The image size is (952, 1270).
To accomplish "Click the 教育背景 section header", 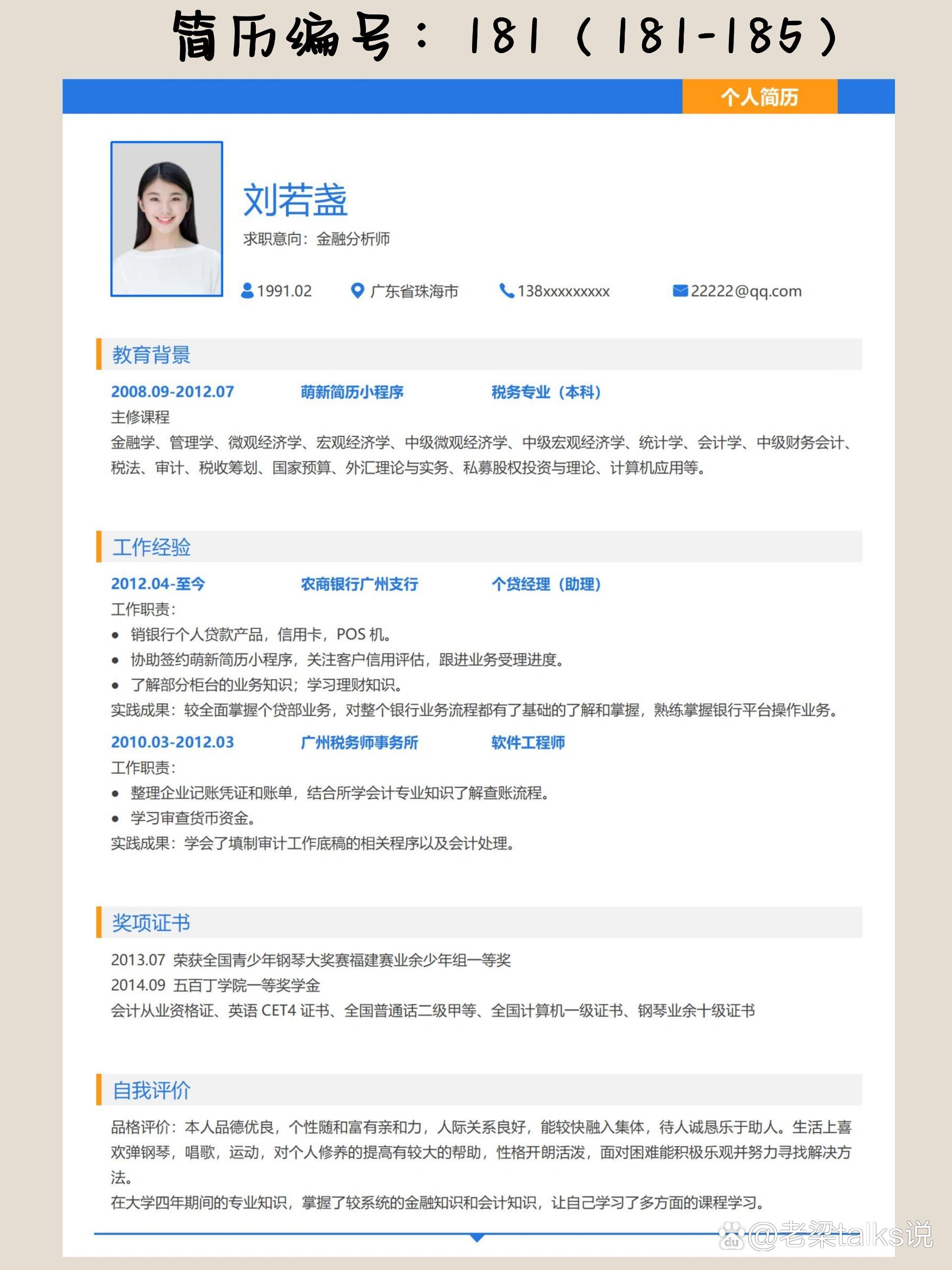I will point(479,354).
